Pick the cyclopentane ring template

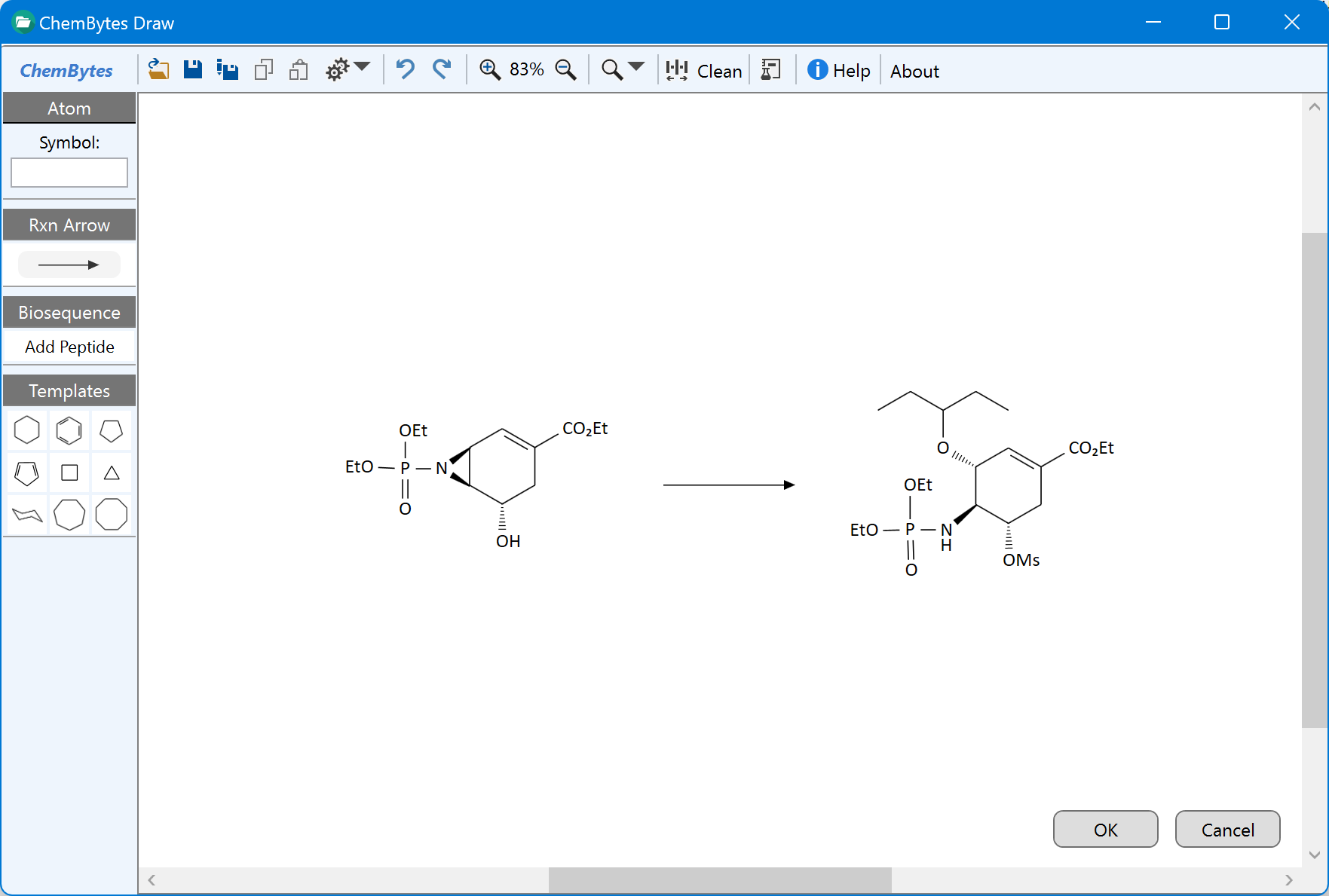tap(112, 430)
